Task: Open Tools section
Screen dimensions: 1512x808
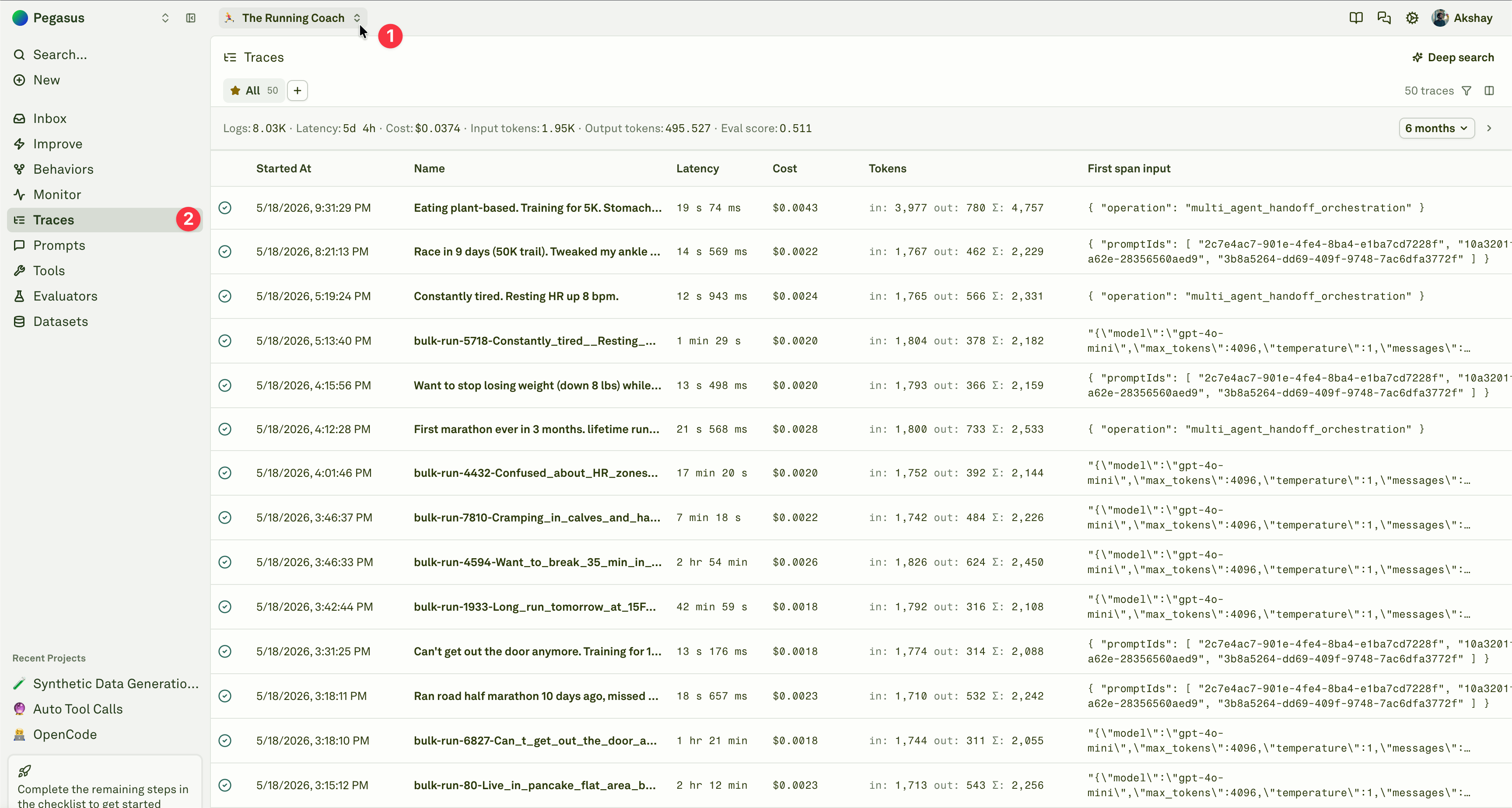Action: [105, 270]
